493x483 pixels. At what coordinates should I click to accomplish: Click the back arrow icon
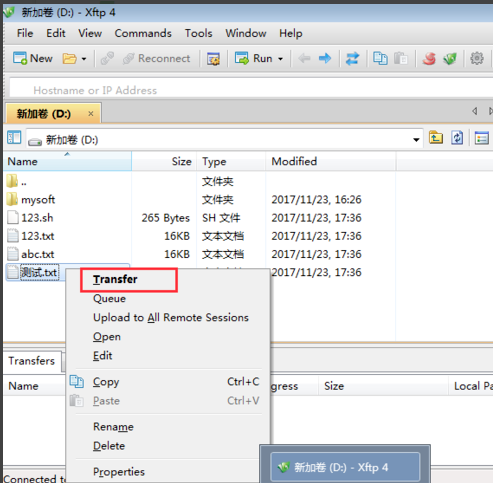[304, 59]
